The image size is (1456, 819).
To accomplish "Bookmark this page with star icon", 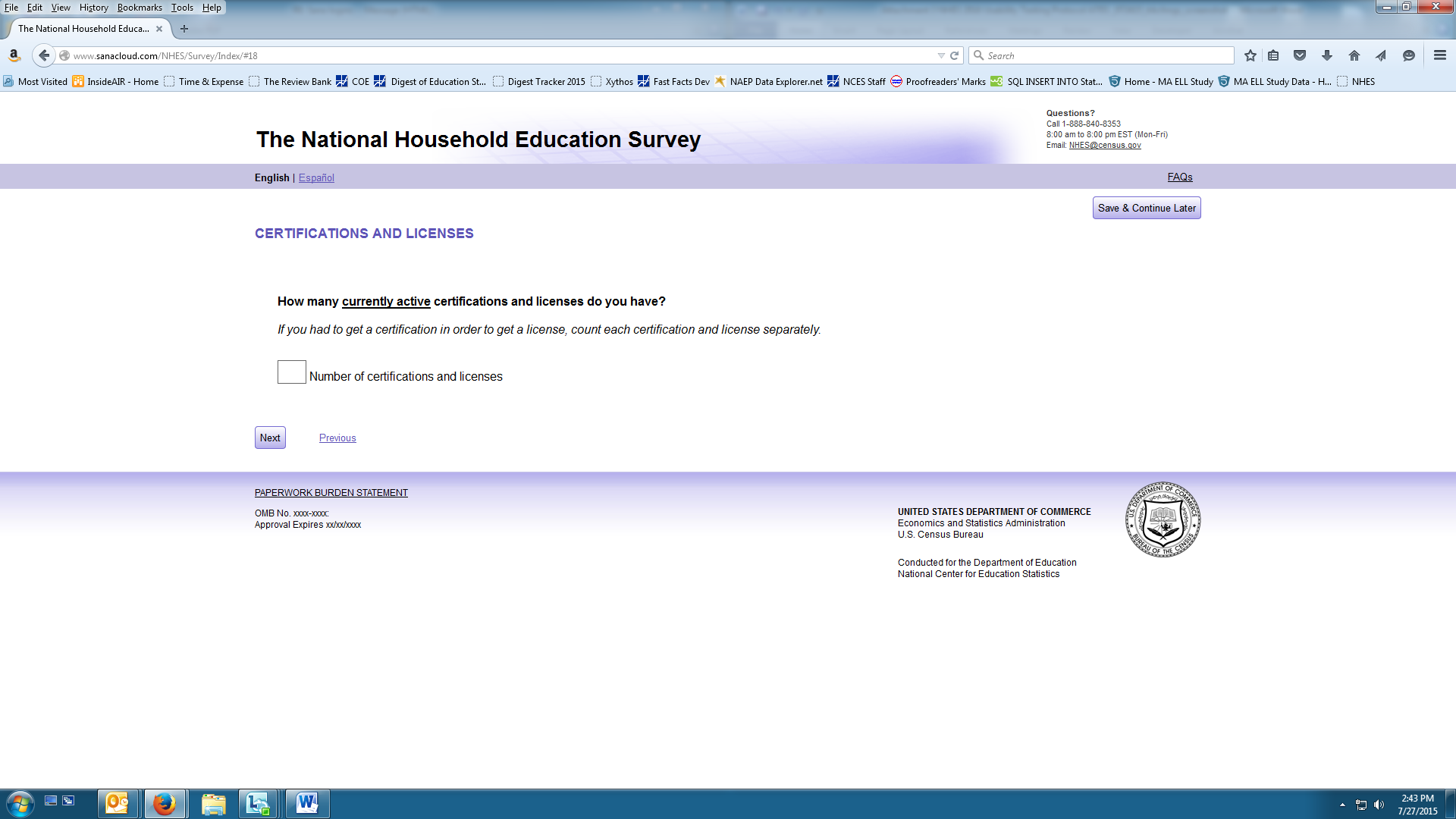I will (x=1250, y=55).
